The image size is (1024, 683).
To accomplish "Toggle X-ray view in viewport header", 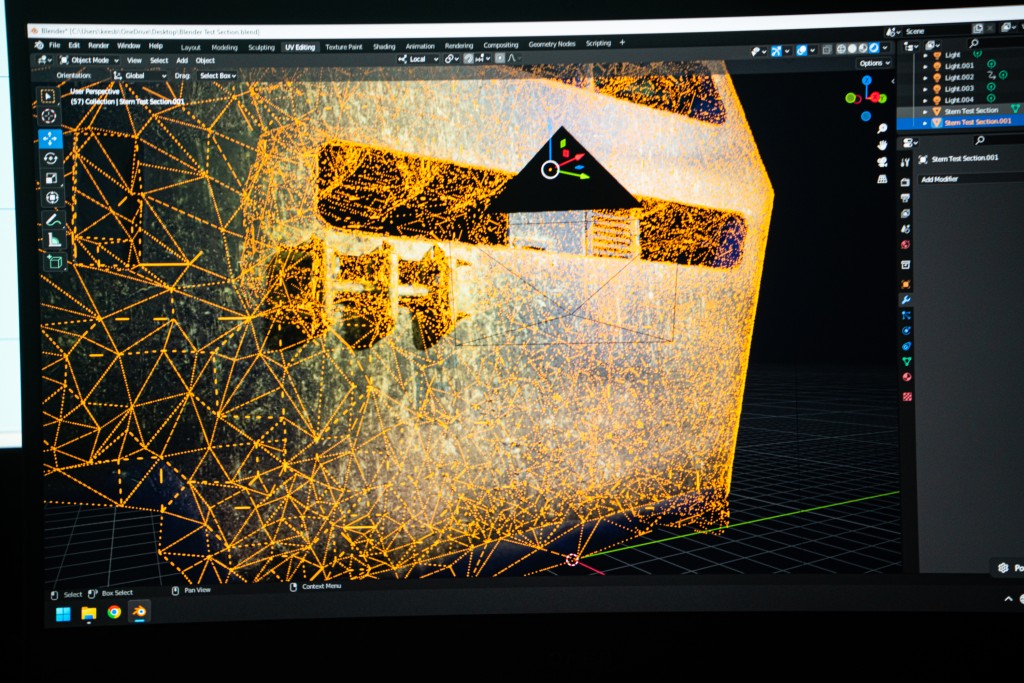I will click(x=828, y=49).
